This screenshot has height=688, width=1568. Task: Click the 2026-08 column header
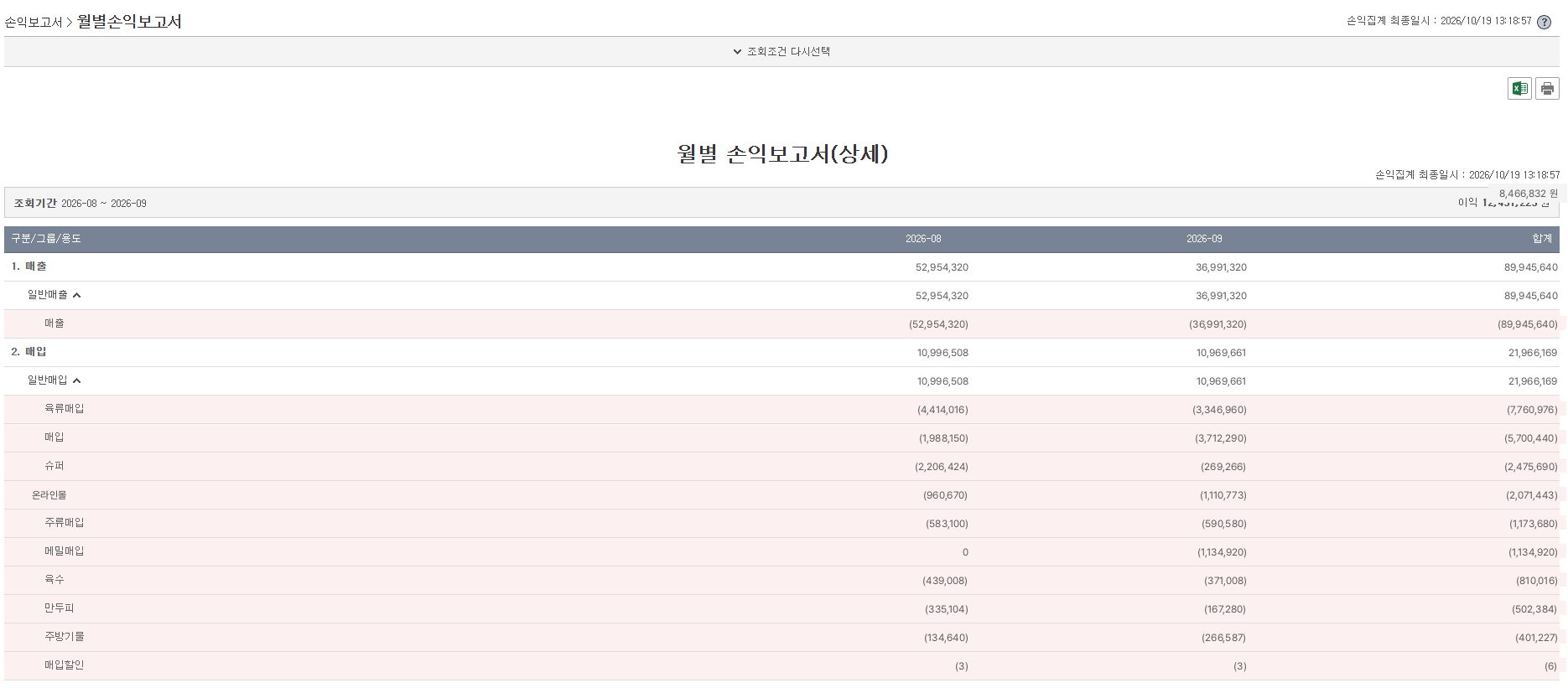[x=923, y=239]
